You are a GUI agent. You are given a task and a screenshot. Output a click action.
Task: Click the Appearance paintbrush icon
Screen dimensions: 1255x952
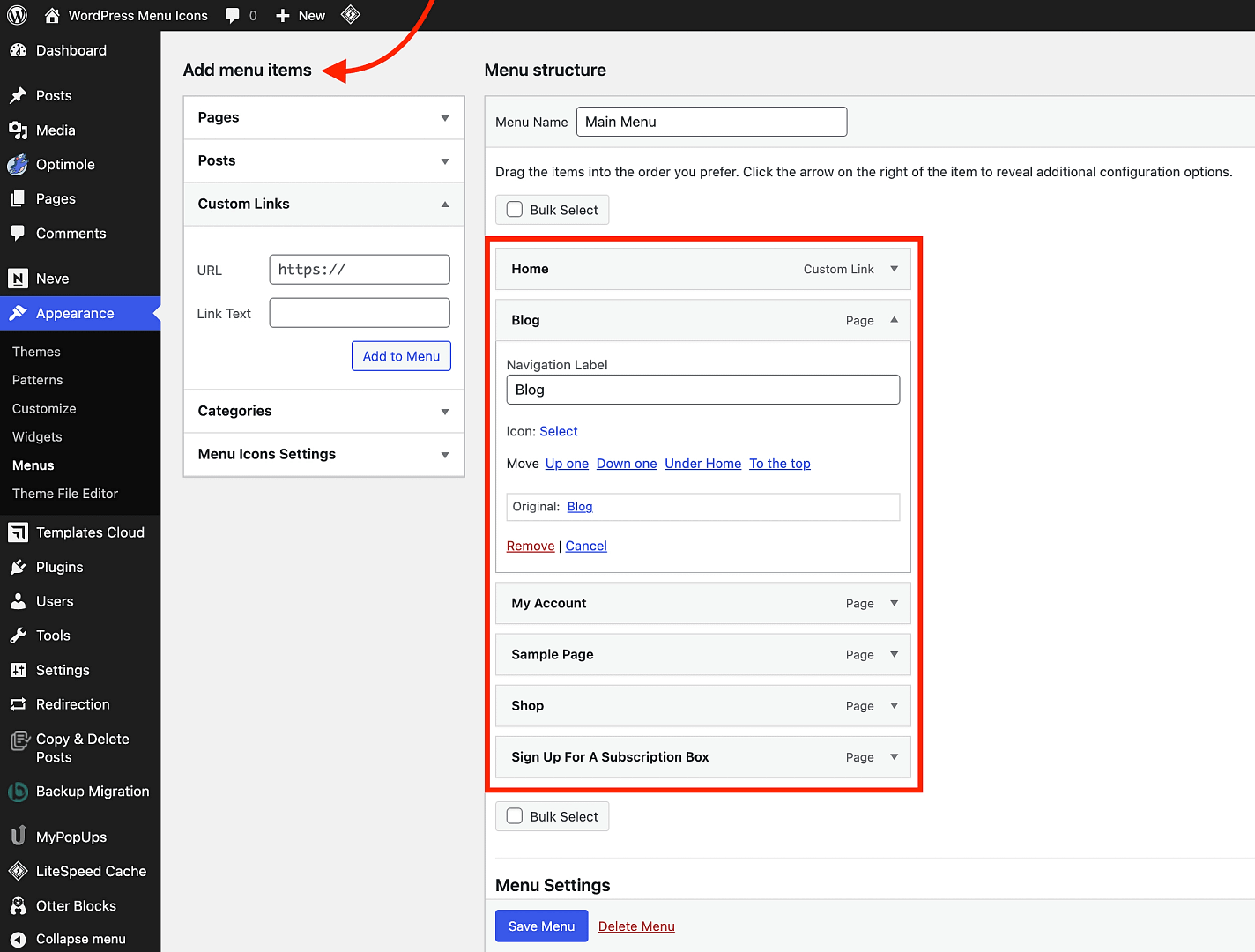click(18, 313)
